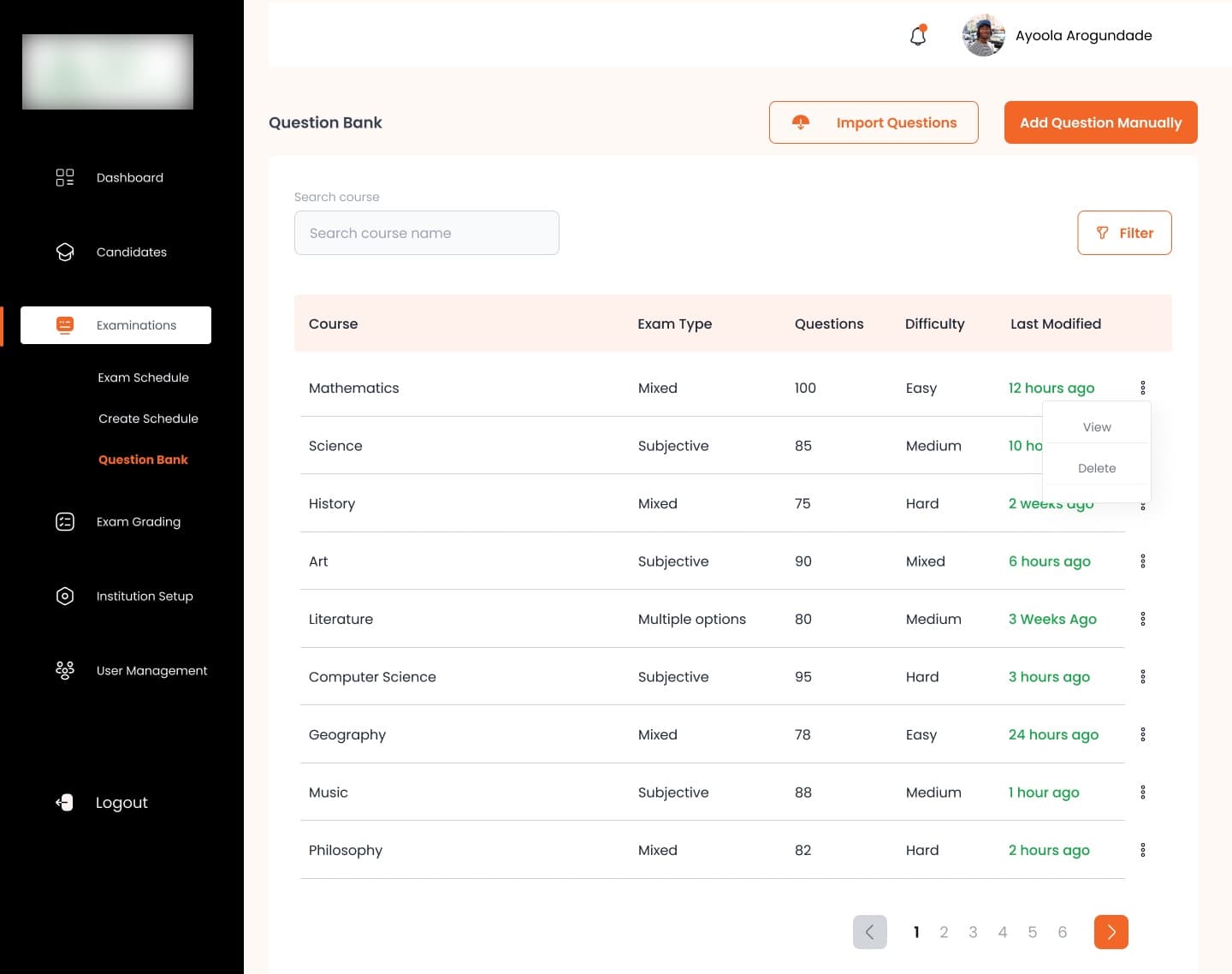
Task: Click the Examinations sidebar icon
Action: tap(65, 325)
